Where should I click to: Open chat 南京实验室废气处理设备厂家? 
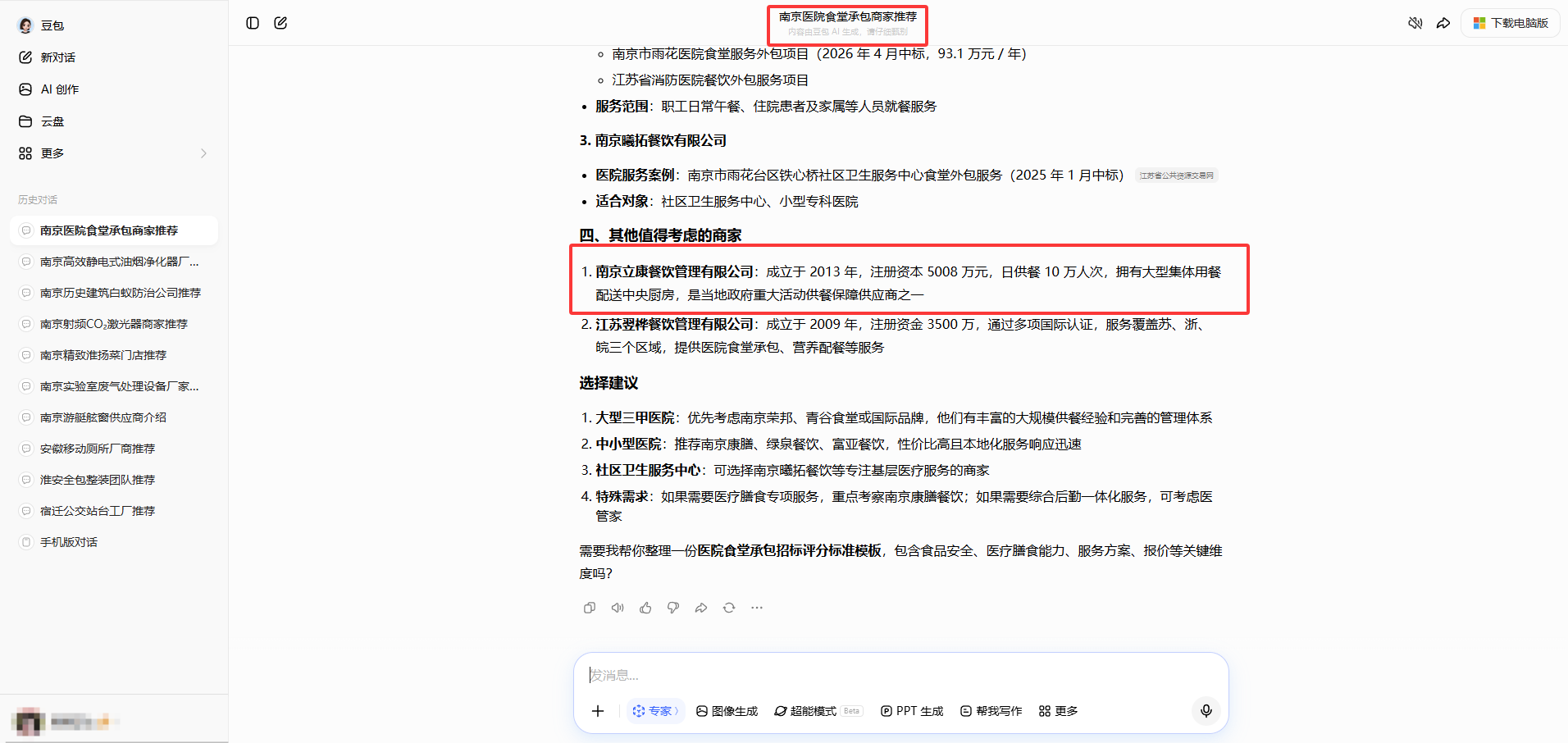[x=114, y=386]
